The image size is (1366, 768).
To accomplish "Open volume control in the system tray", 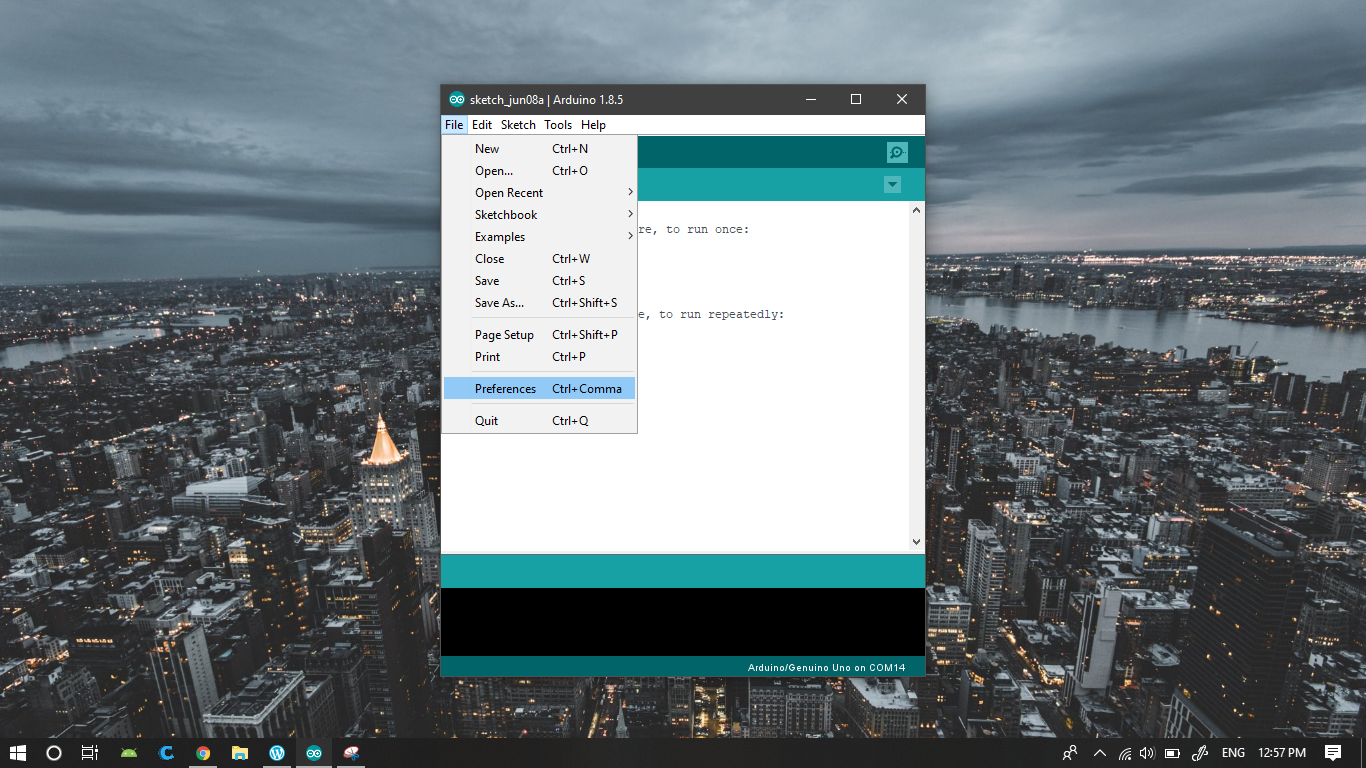I will click(x=1144, y=753).
